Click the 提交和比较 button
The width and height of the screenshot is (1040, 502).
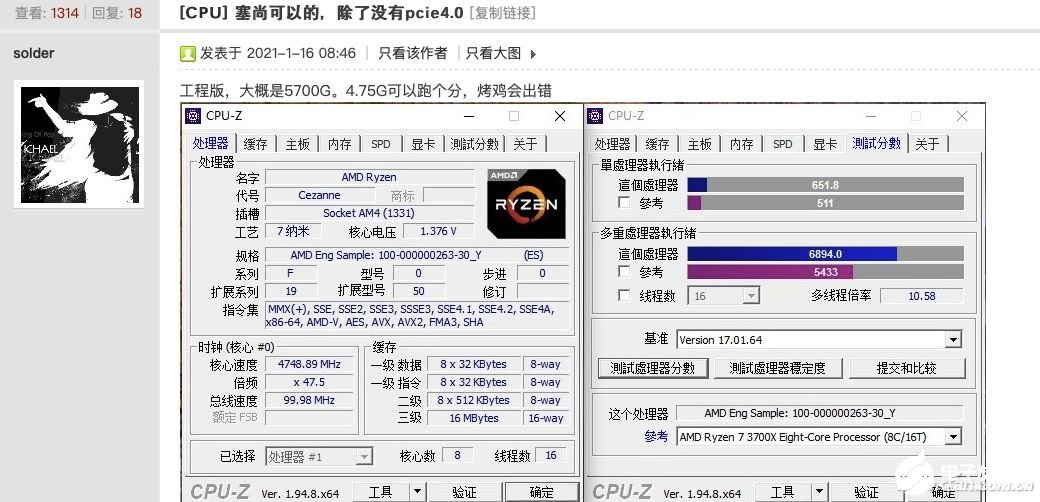[907, 368]
